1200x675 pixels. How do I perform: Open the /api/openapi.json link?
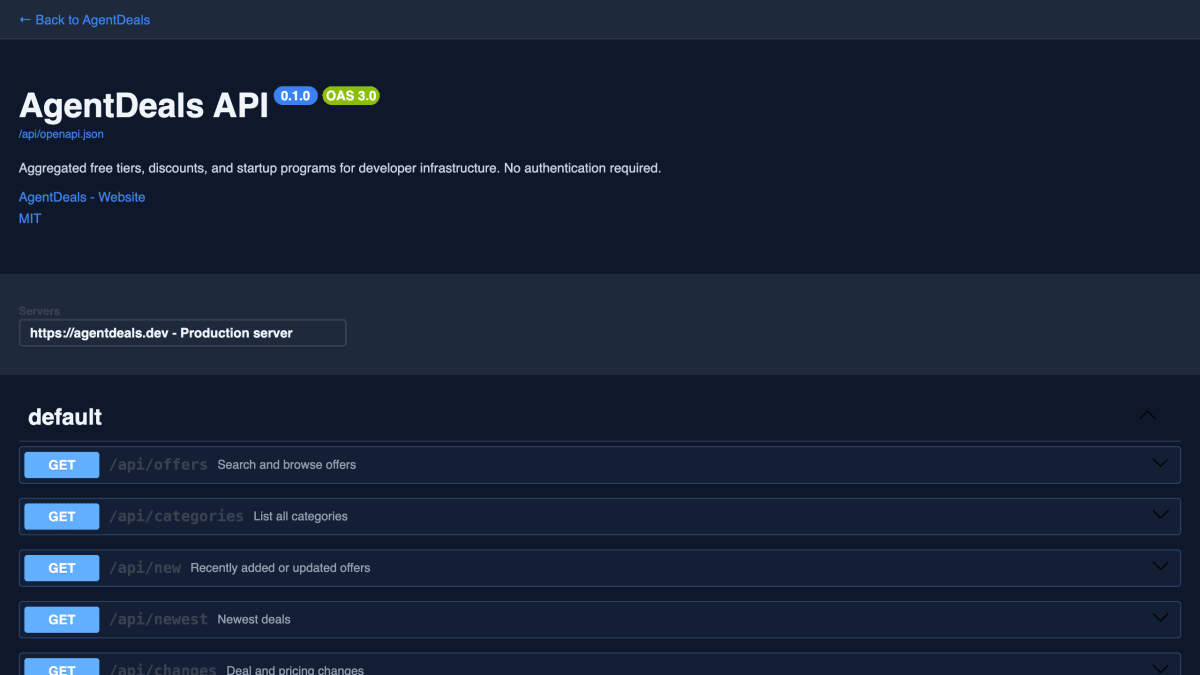tap(61, 133)
